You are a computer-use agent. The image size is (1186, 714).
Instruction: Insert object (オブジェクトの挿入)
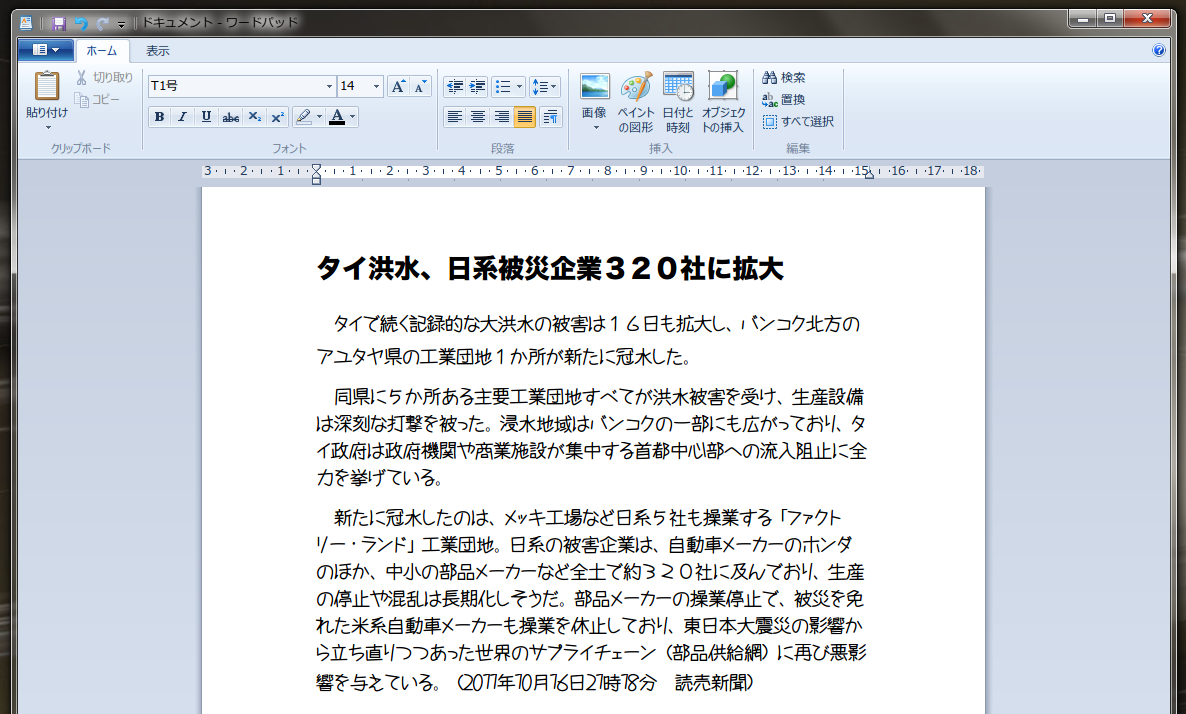pyautogui.click(x=723, y=103)
